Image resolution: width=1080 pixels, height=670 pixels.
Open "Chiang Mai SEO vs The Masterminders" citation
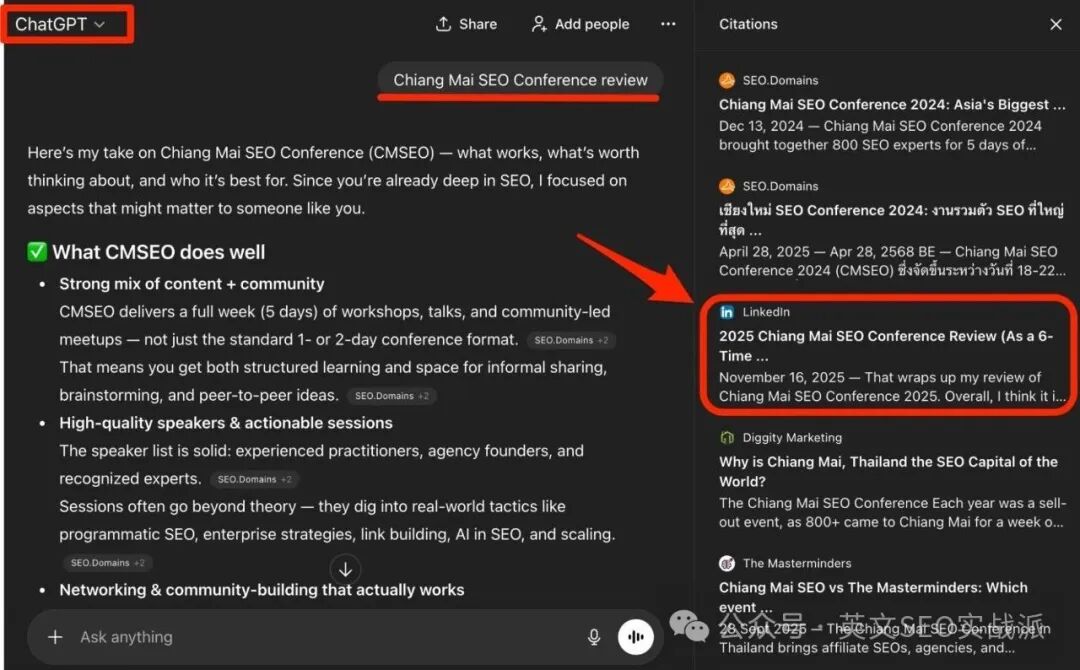coord(873,596)
